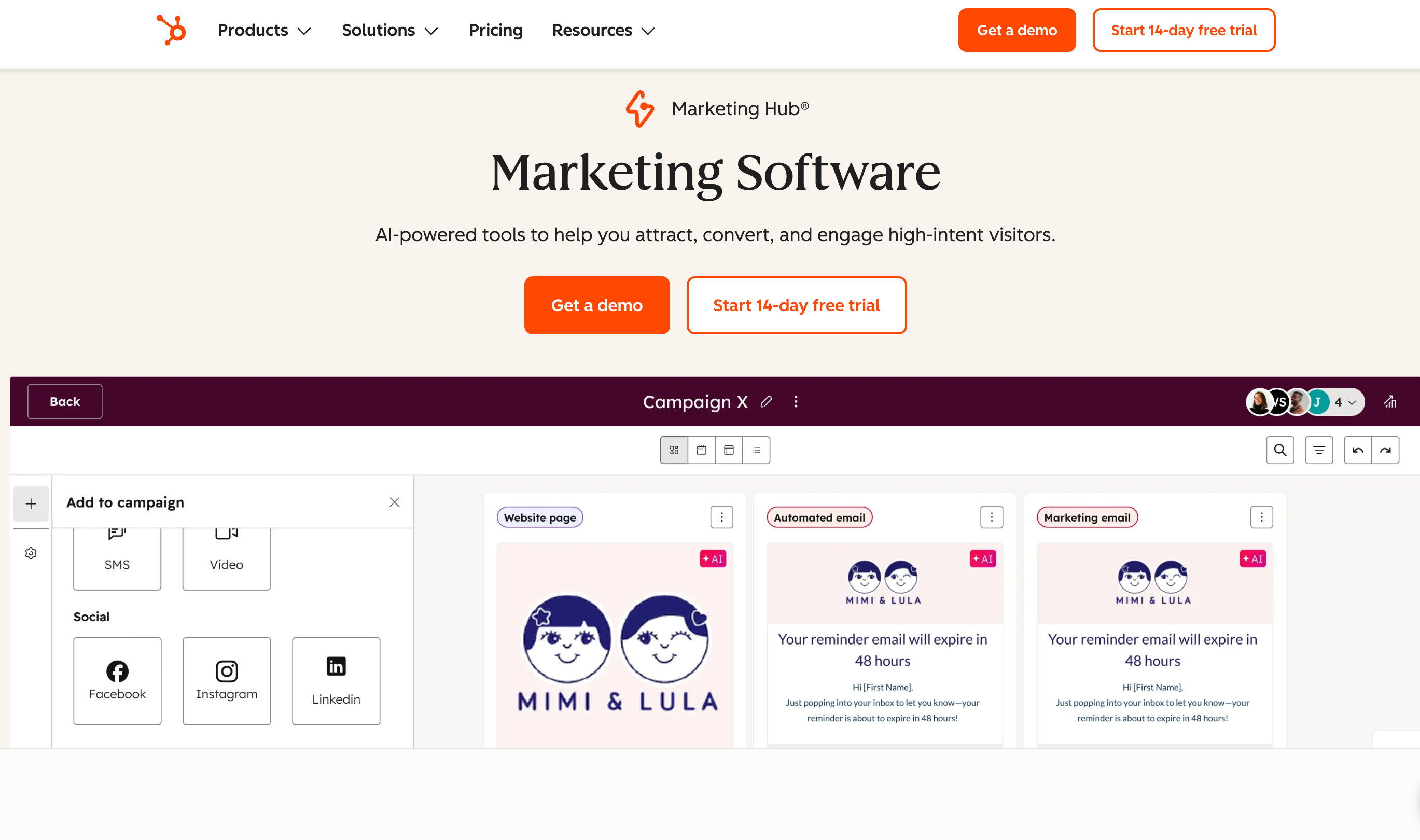Click the plus icon in the left sidebar

pos(31,503)
